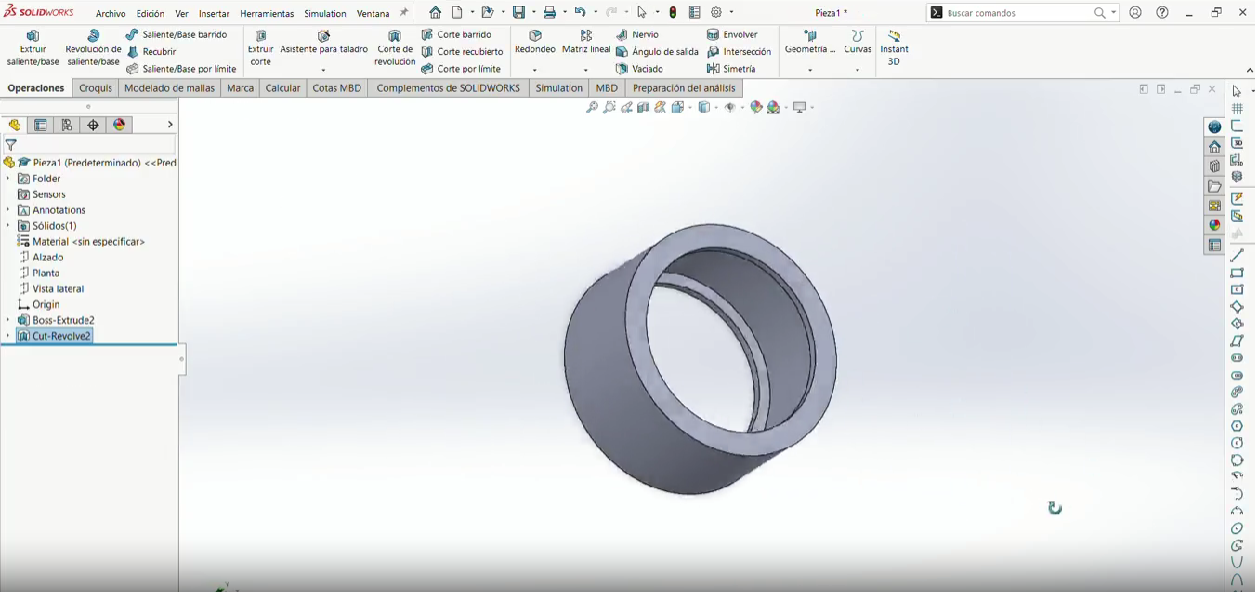This screenshot has width=1255, height=592.
Task: Open Edición menu
Action: pyautogui.click(x=150, y=14)
